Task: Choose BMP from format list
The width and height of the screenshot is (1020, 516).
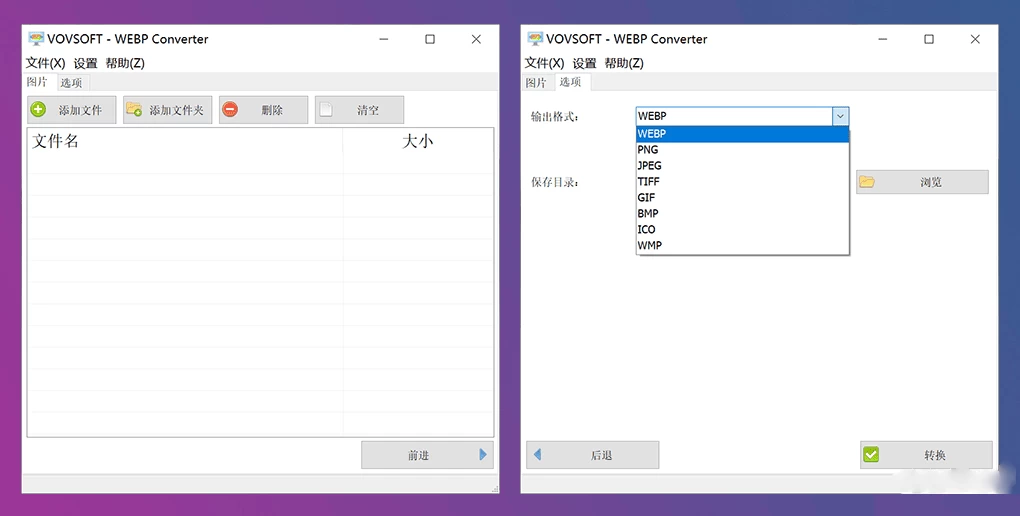Action: (x=742, y=213)
